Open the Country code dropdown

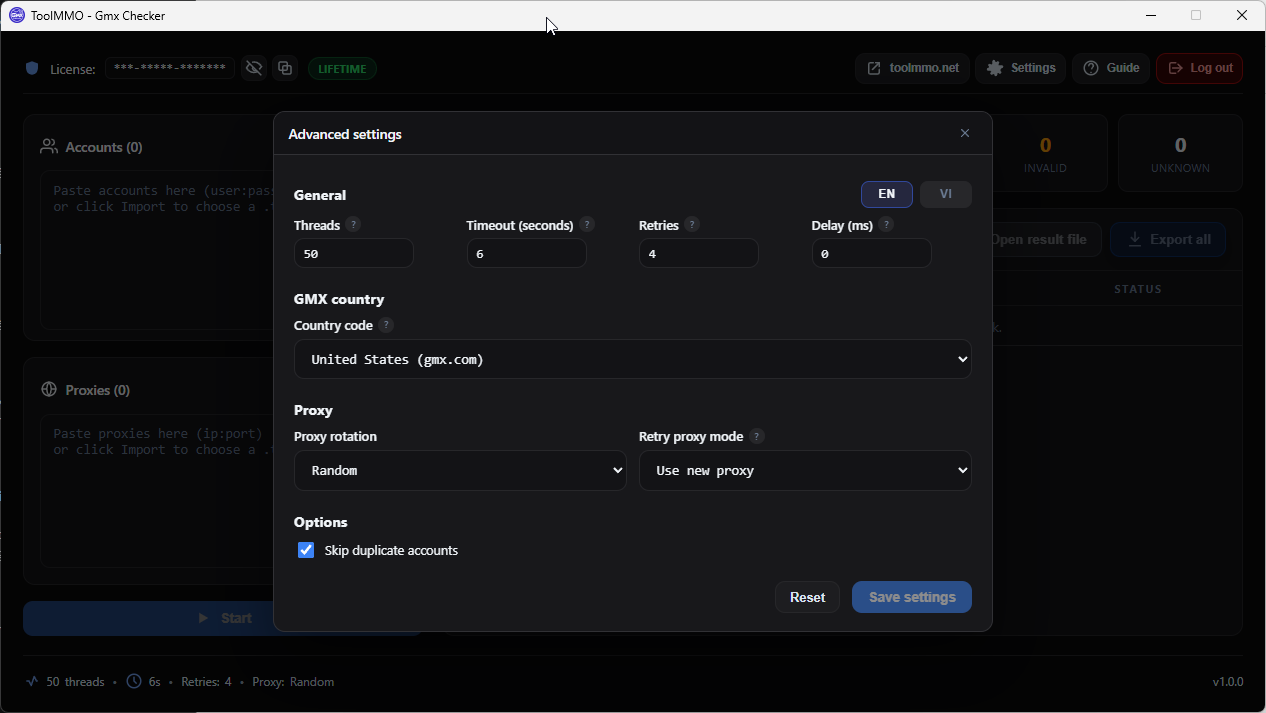[x=632, y=359]
